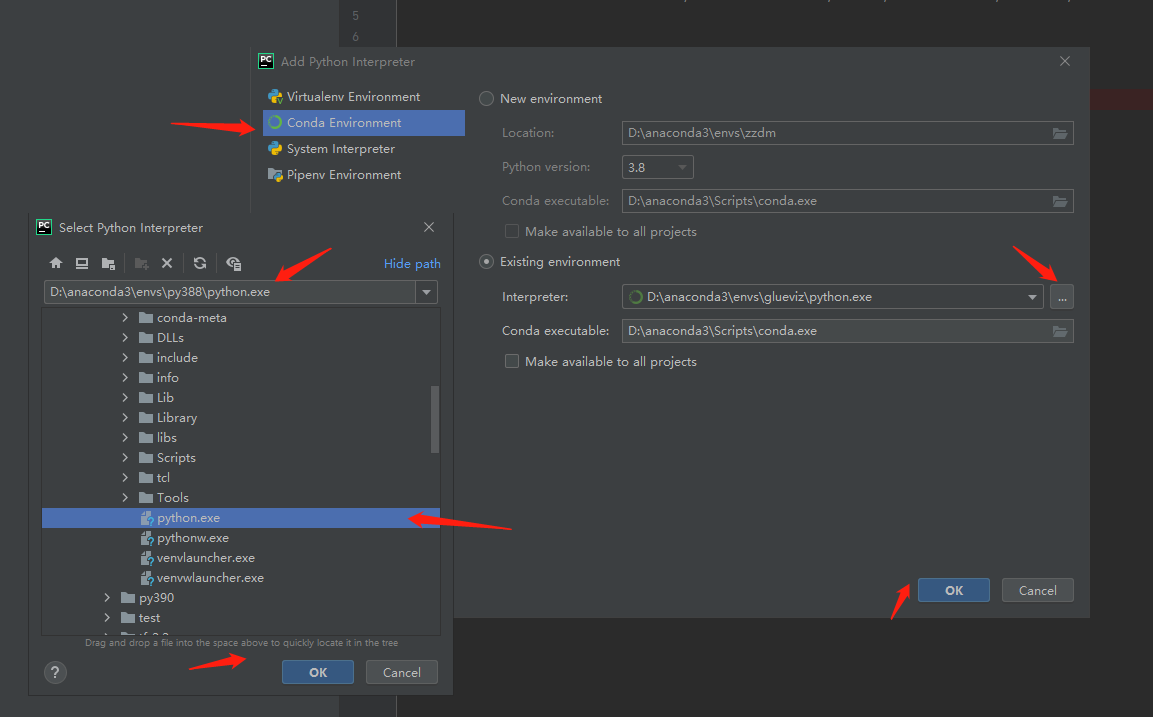Close Select Python Interpreter dialog
1153x717 pixels.
coord(429,227)
